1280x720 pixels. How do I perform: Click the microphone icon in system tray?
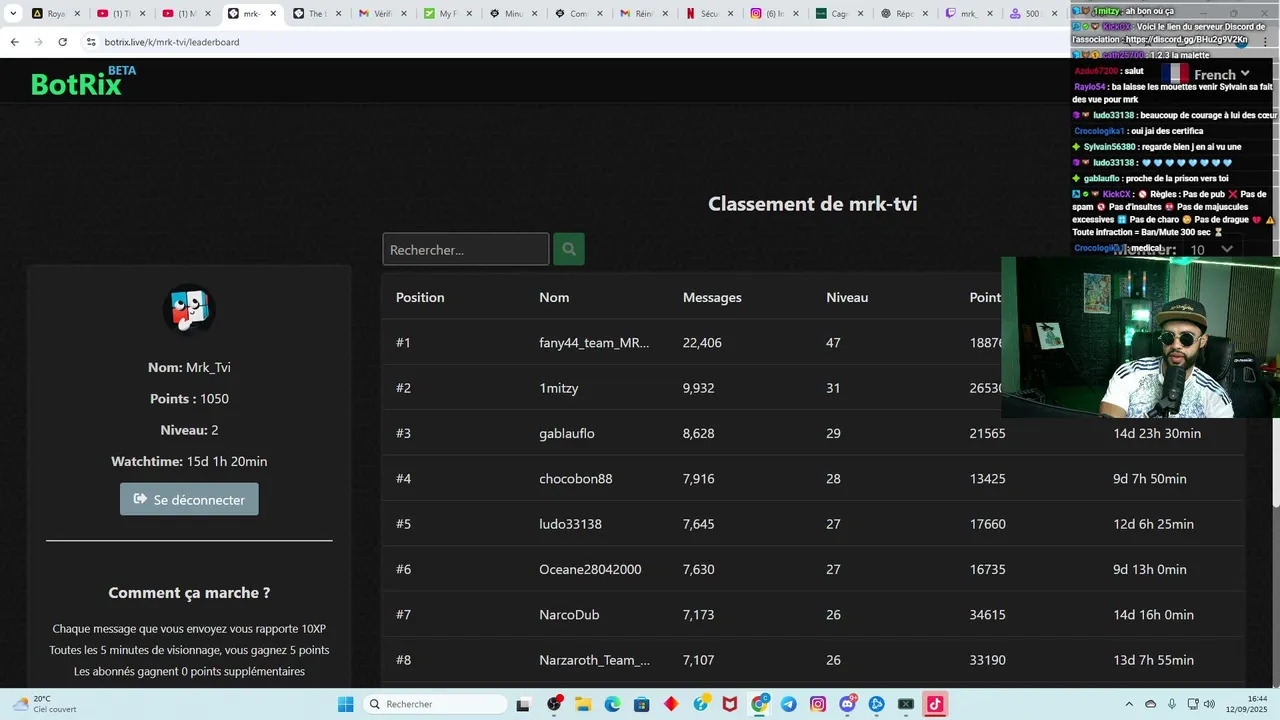point(1171,704)
